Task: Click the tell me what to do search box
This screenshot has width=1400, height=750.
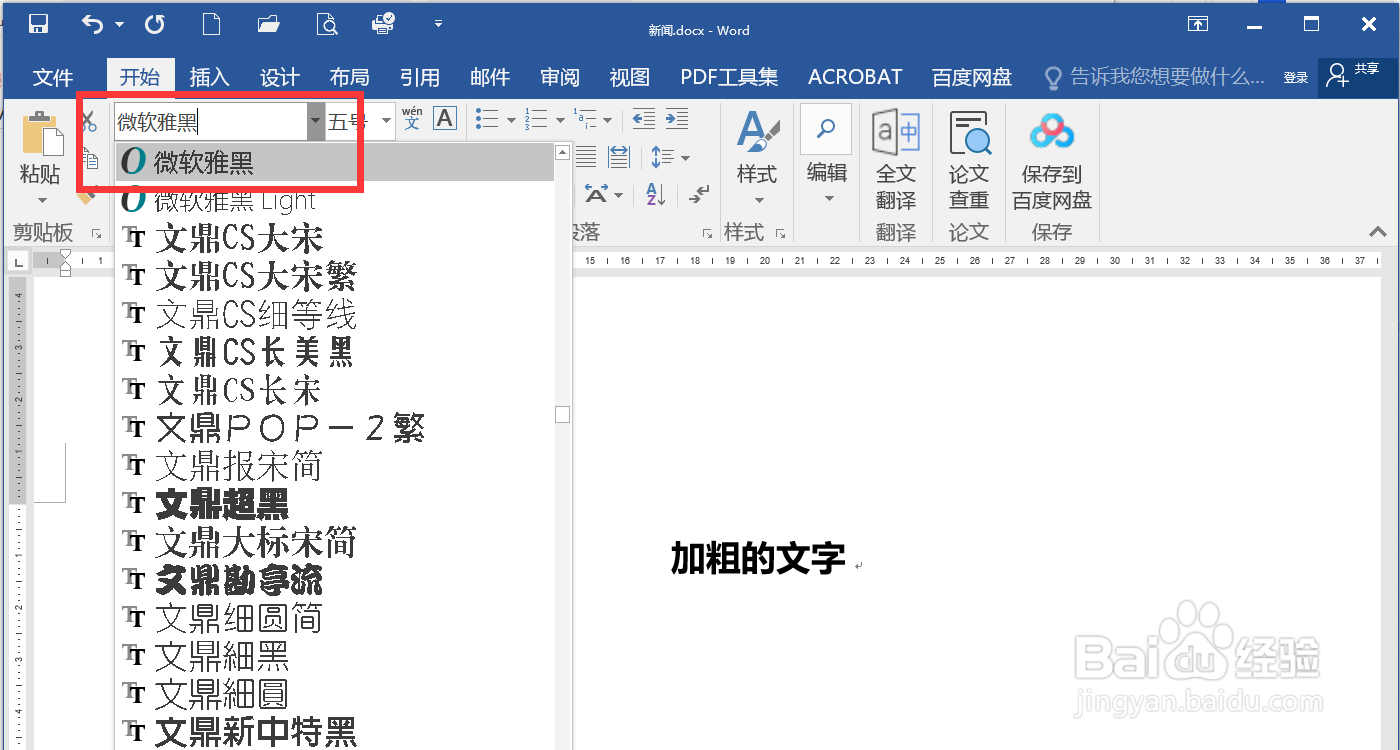Action: pos(1154,77)
